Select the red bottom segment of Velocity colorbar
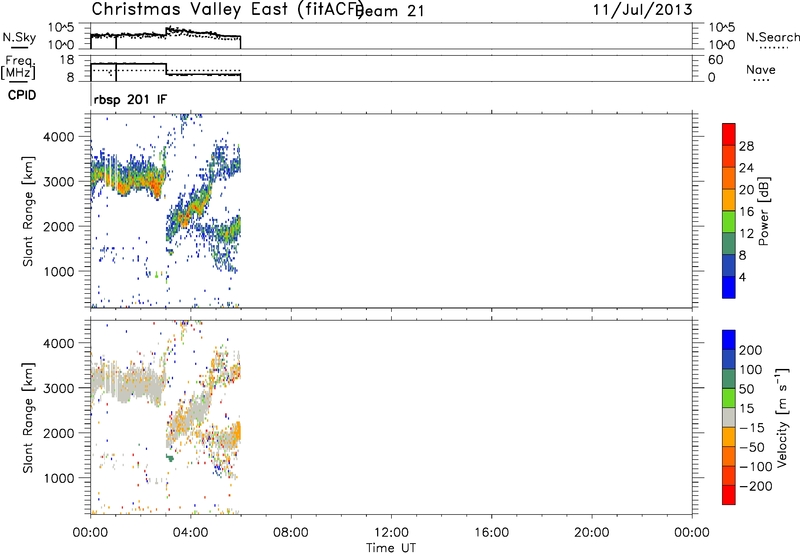800x554 pixels. pos(729,495)
